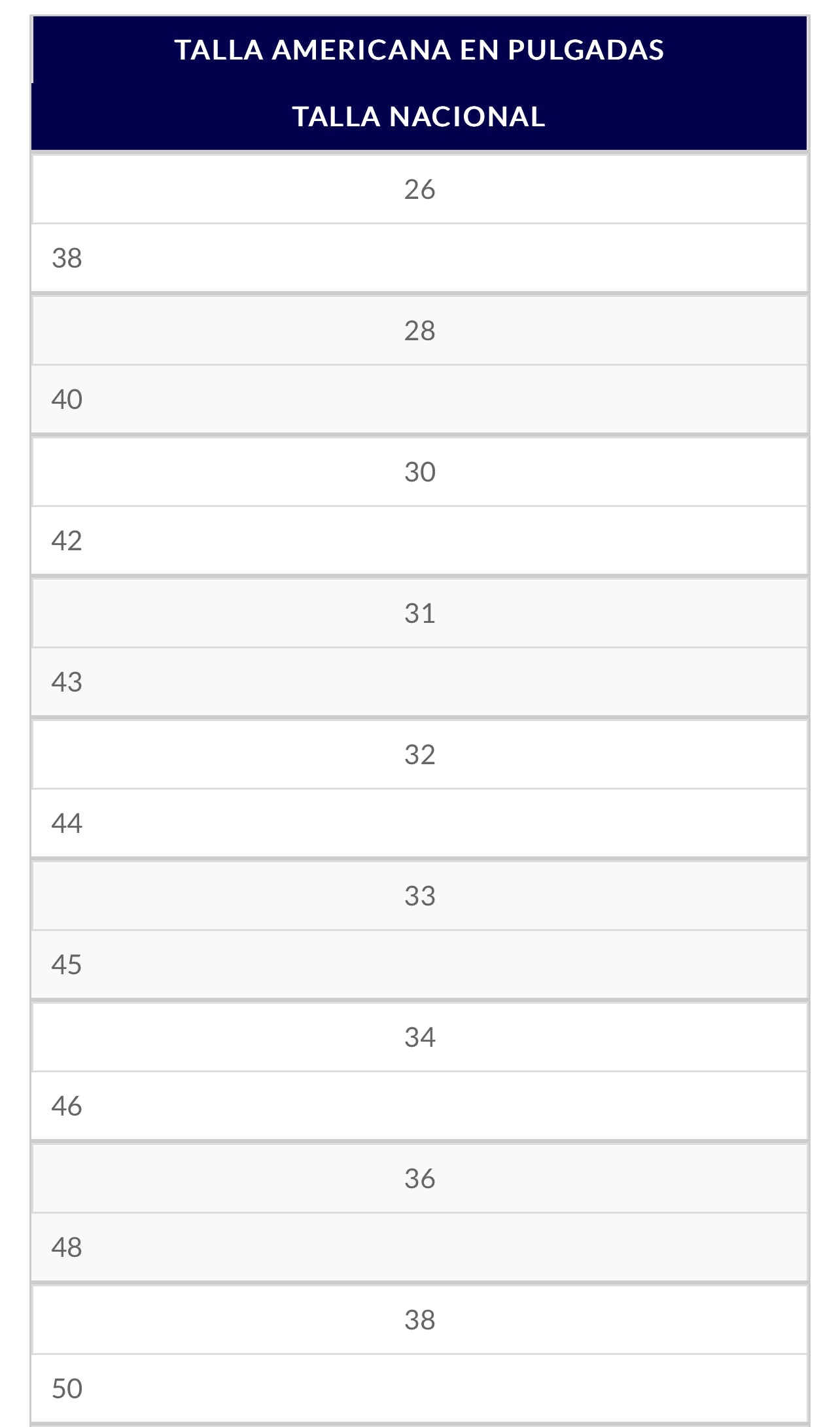
Task: Click the TALLA AMERICANA EN PULGADAS header
Action: [x=419, y=50]
